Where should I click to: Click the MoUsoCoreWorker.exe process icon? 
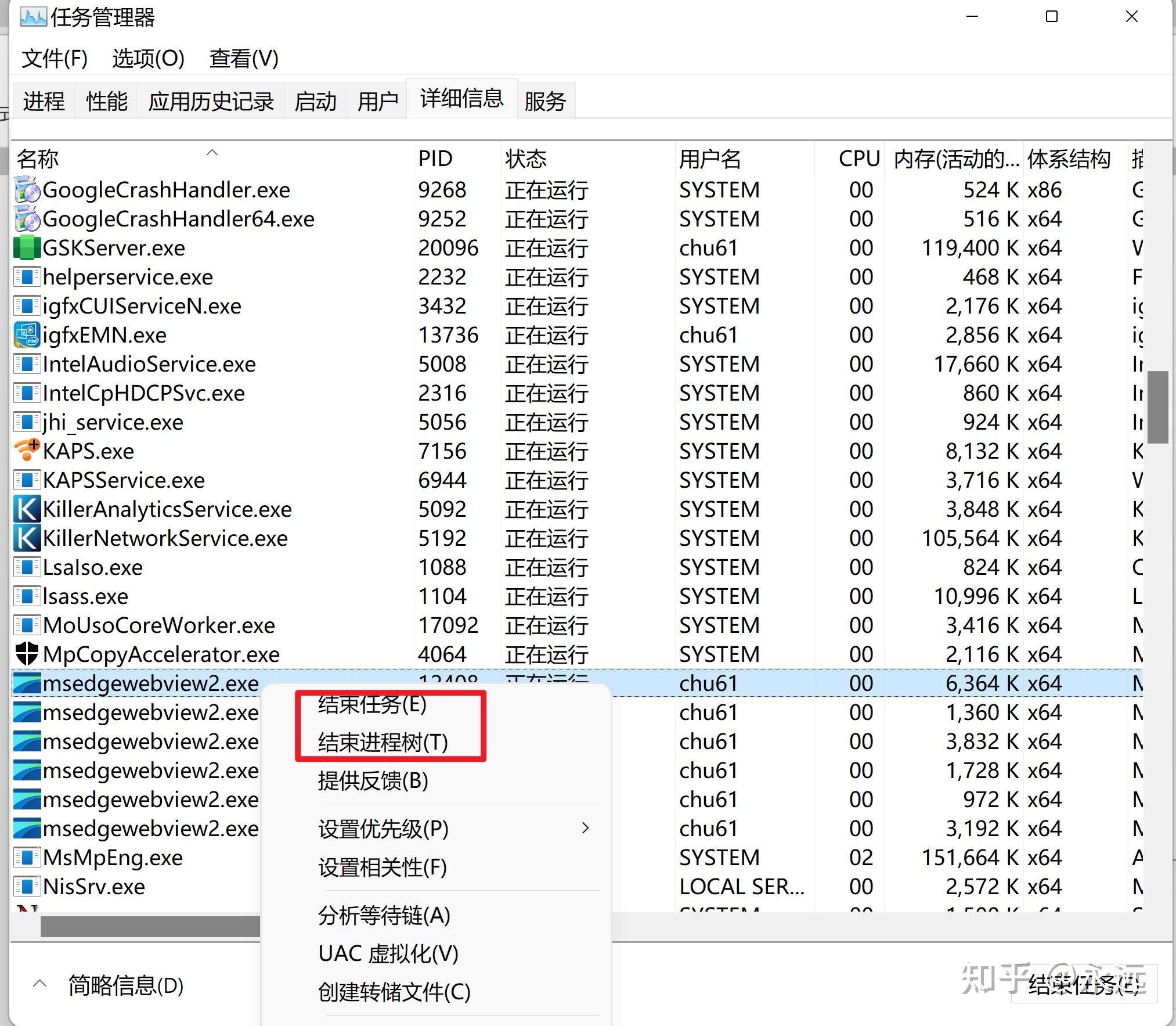point(27,625)
